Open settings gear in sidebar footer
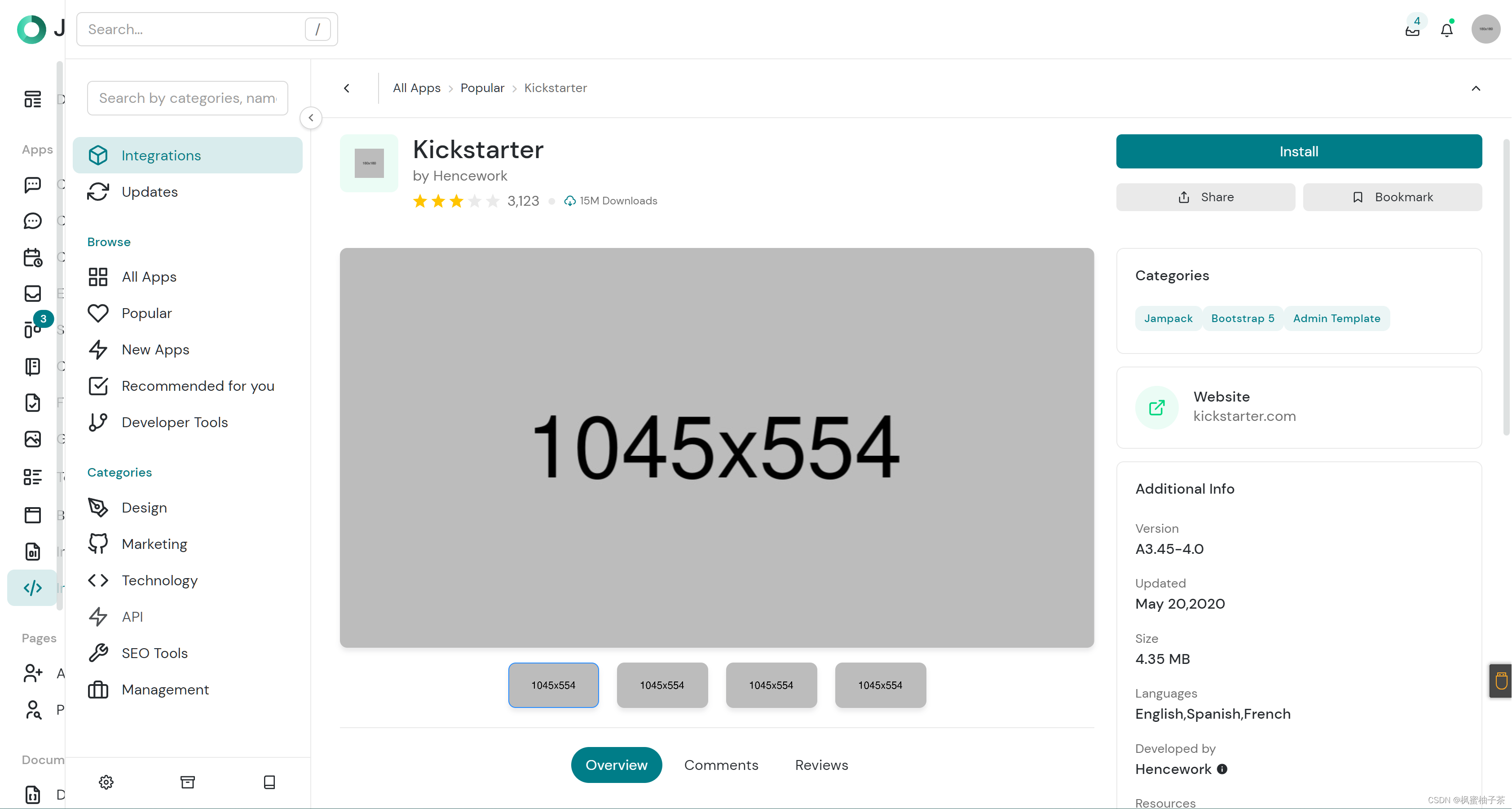This screenshot has width=1512, height=809. [x=106, y=782]
